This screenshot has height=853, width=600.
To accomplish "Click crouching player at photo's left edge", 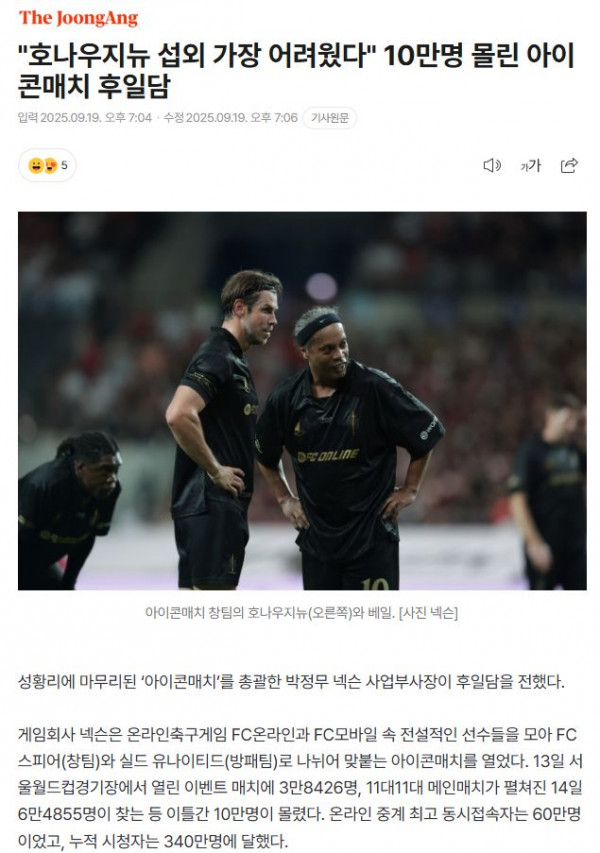I will pos(68,509).
